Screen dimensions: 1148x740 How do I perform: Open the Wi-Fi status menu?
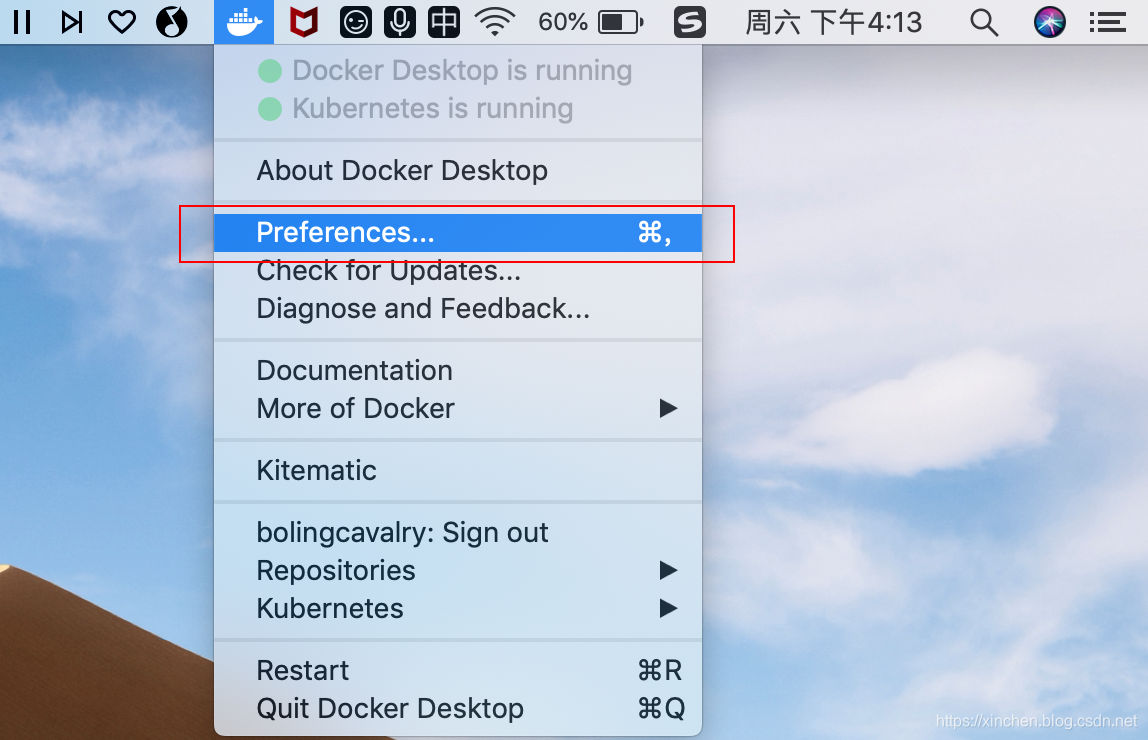pyautogui.click(x=495, y=21)
